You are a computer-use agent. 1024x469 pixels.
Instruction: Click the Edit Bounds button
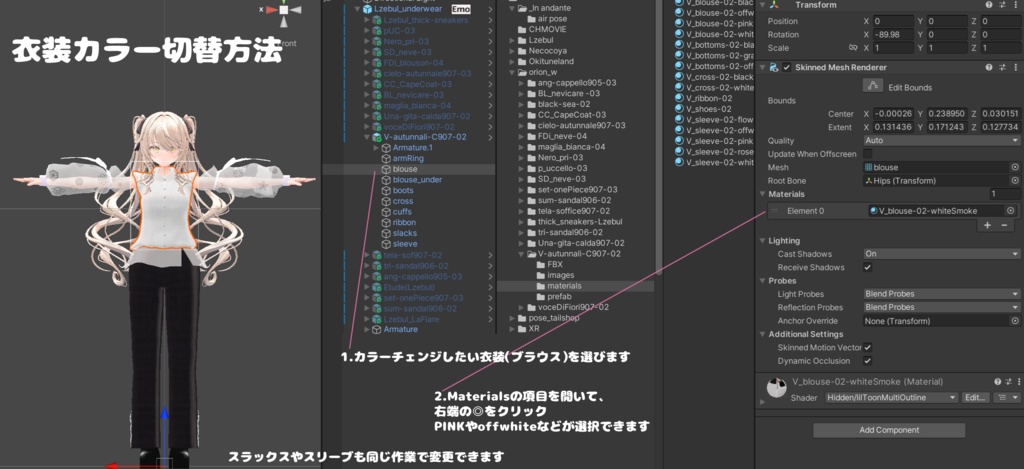point(873,86)
